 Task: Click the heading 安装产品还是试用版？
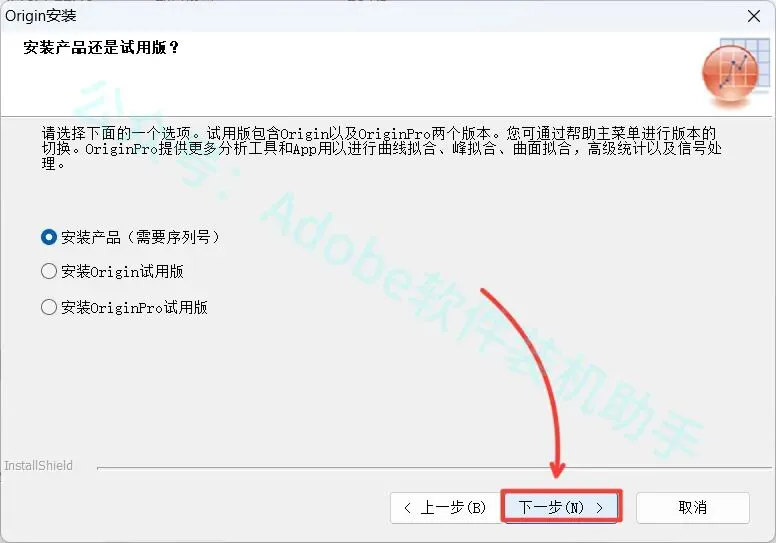[101, 48]
